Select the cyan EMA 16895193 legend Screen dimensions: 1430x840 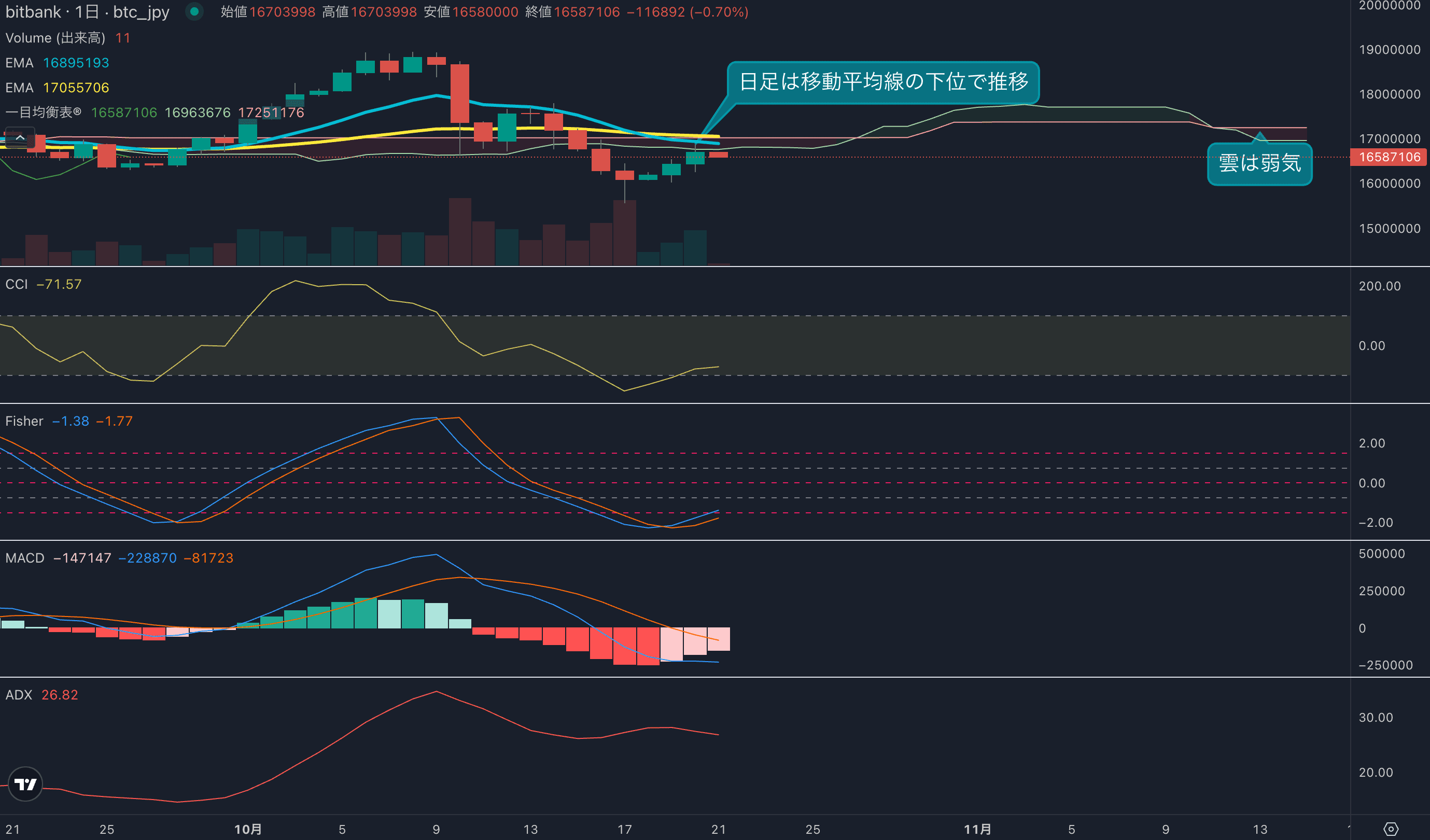click(x=57, y=63)
